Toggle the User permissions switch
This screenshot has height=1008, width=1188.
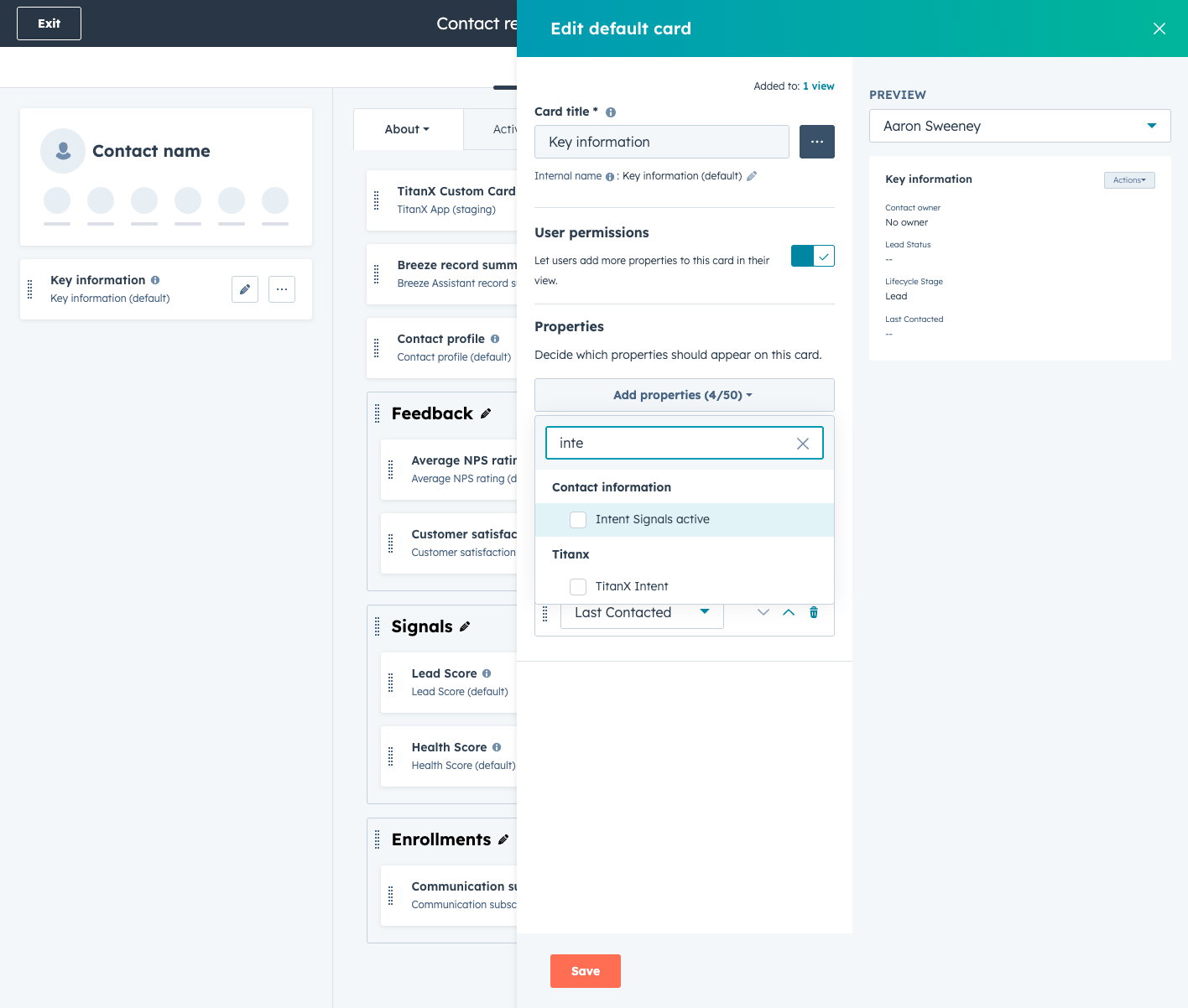point(813,256)
